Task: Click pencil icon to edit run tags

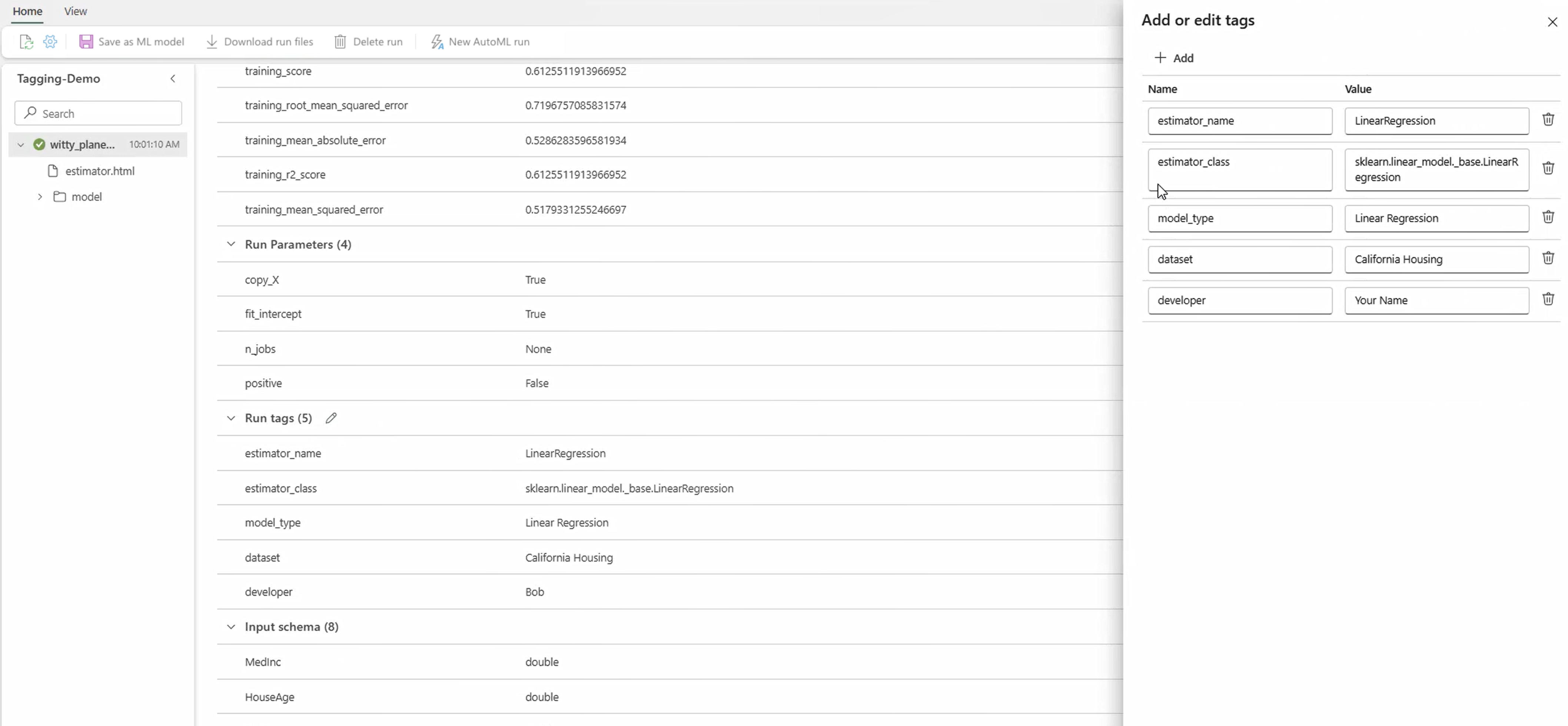Action: coord(331,418)
